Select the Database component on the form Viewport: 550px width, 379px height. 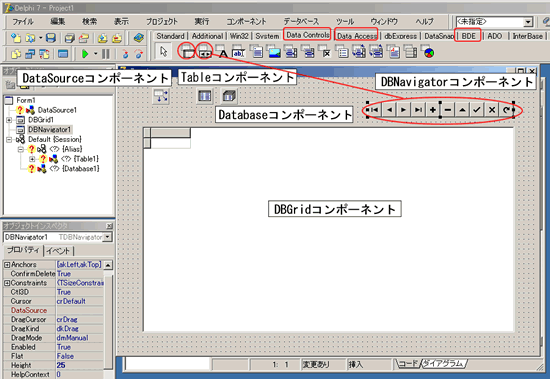pyautogui.click(x=229, y=95)
